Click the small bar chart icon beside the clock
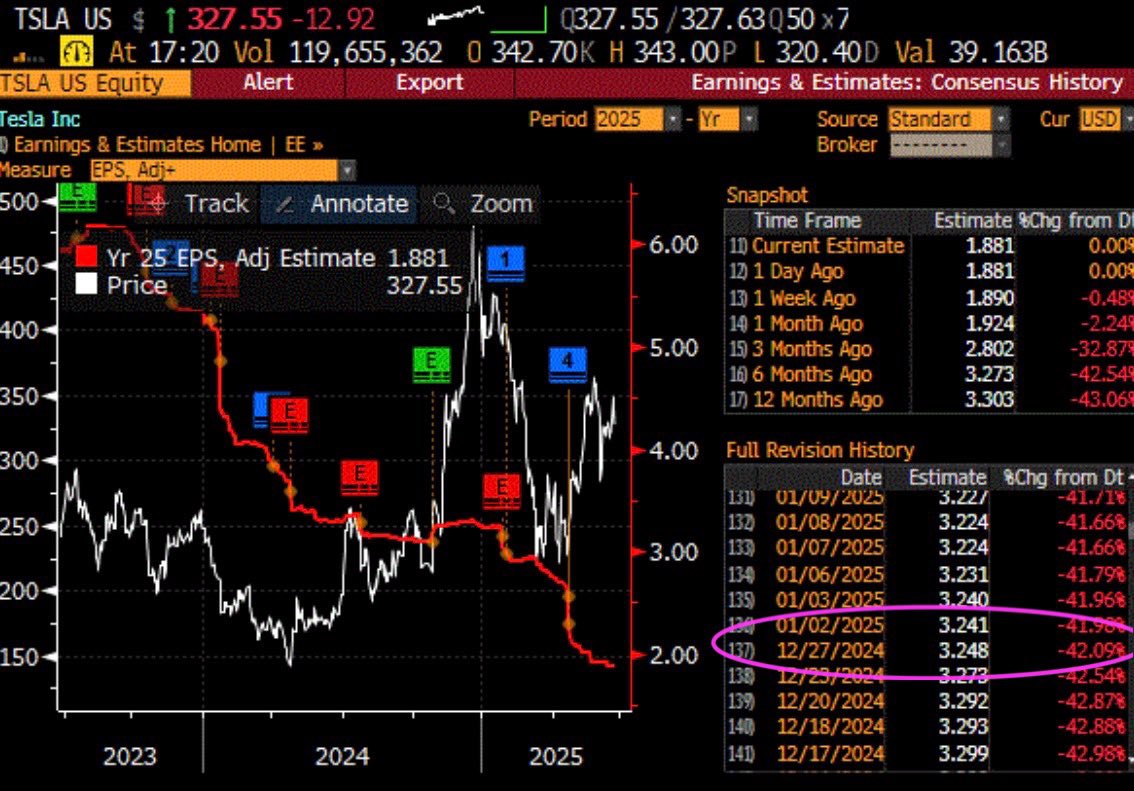 point(30,56)
